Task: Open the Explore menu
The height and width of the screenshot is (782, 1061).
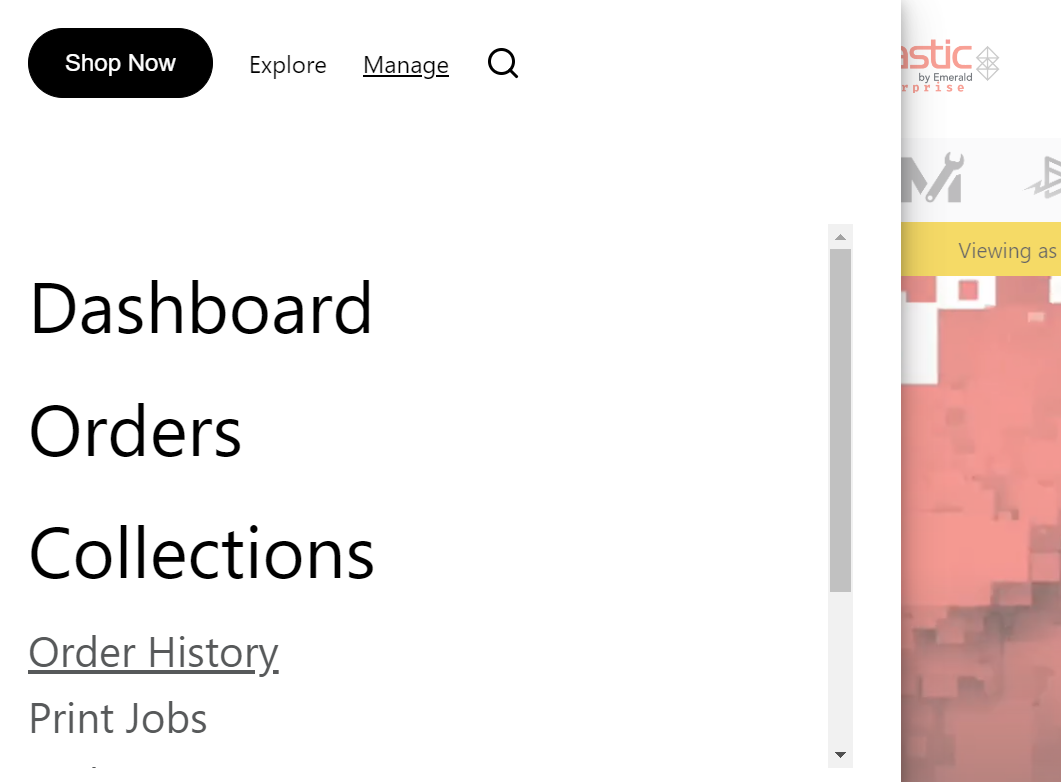Action: pos(288,65)
